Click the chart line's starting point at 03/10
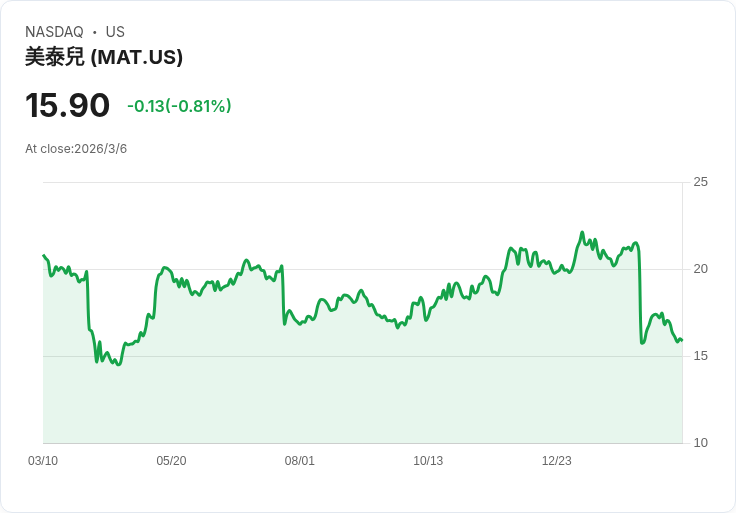736x513 pixels. point(44,255)
